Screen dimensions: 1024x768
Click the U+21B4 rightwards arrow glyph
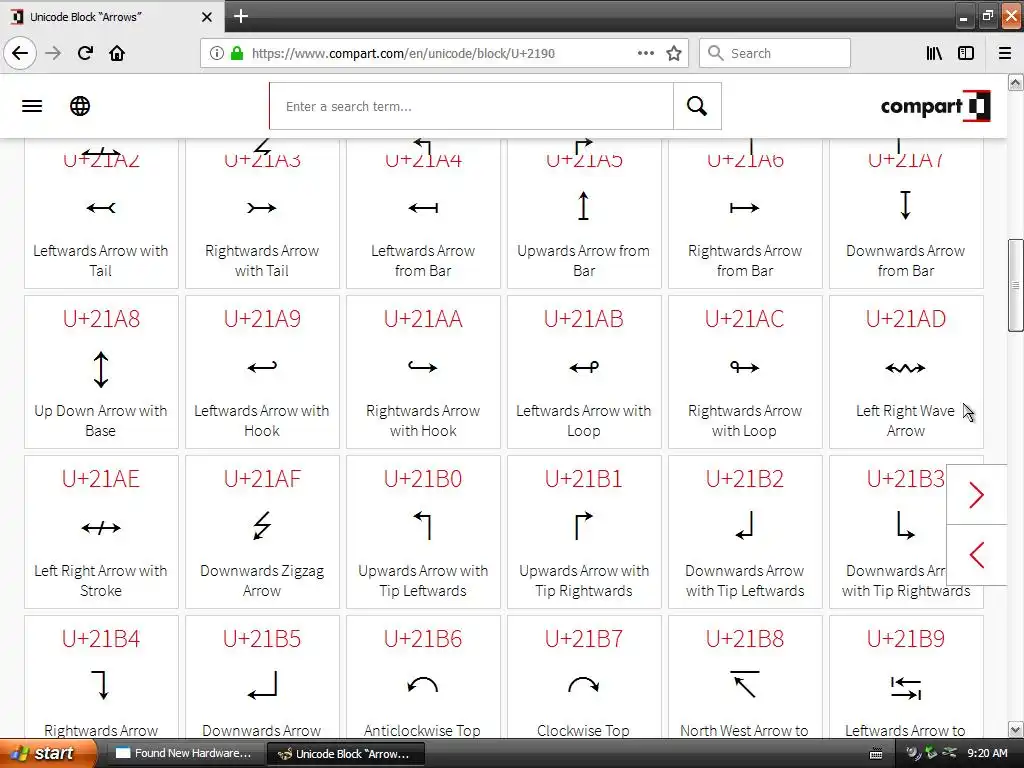(x=101, y=686)
